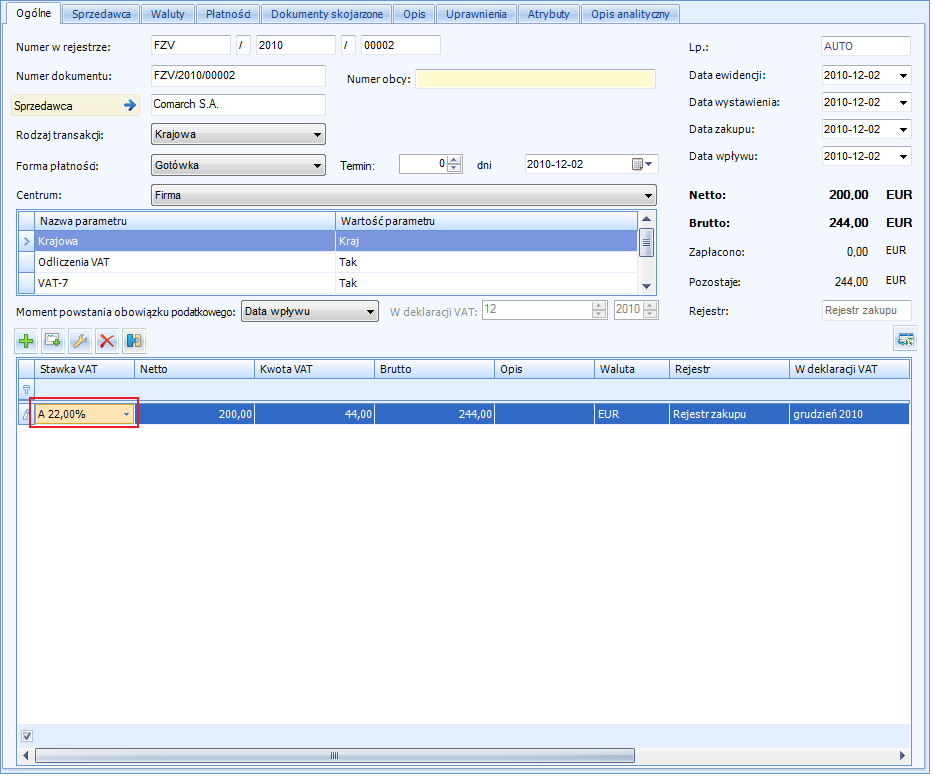Toggle the checkbox at the grid bottom
The width and height of the screenshot is (933, 776).
[x=27, y=736]
